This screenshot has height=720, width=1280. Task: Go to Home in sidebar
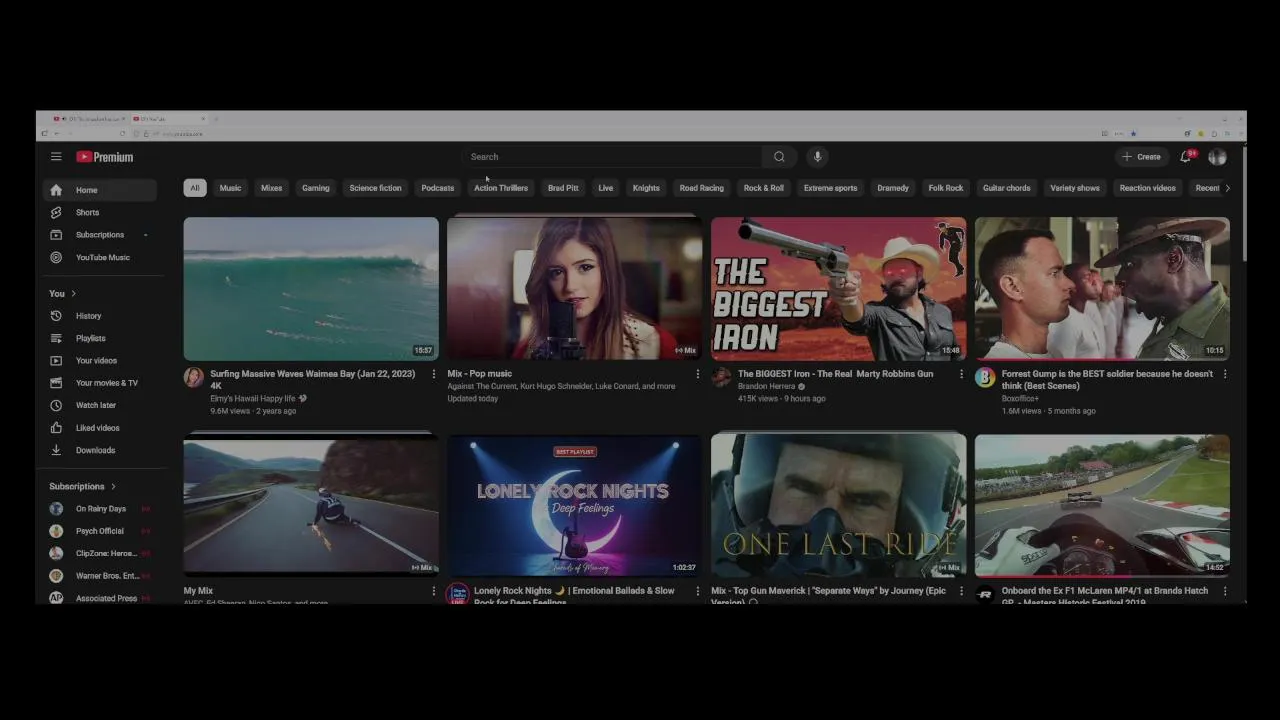coord(100,190)
